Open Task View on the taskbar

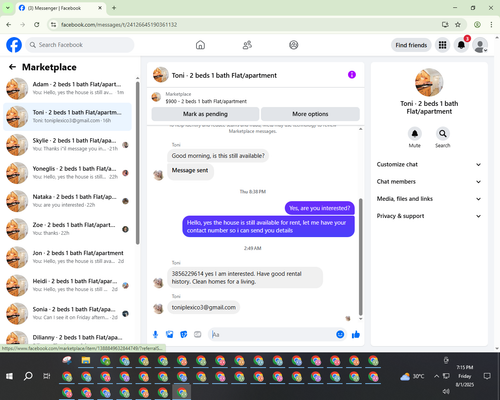point(47,376)
